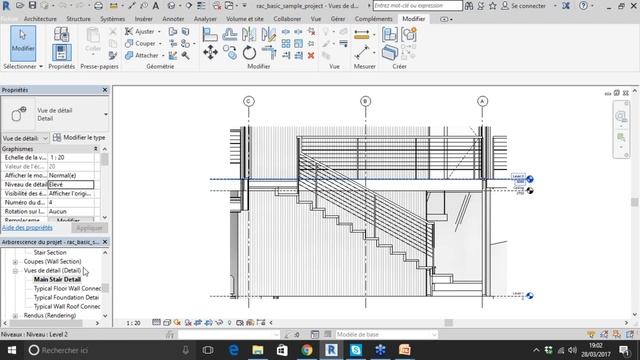Activate the Copier tool in Modifier panel
640x360 pixels.
pyautogui.click(x=230, y=52)
